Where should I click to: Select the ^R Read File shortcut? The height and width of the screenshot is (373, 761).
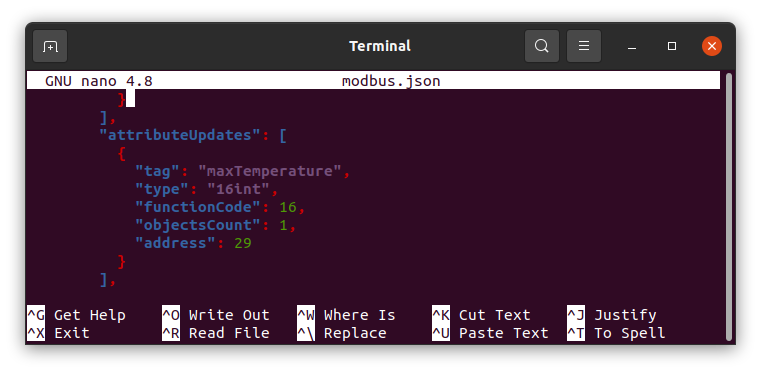216,333
